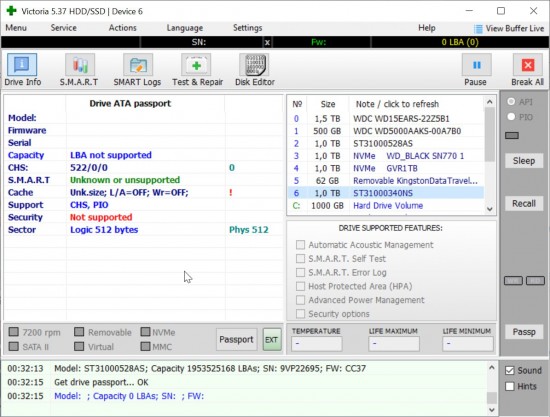
Task: Click the red Break All icon
Action: pyautogui.click(x=528, y=65)
